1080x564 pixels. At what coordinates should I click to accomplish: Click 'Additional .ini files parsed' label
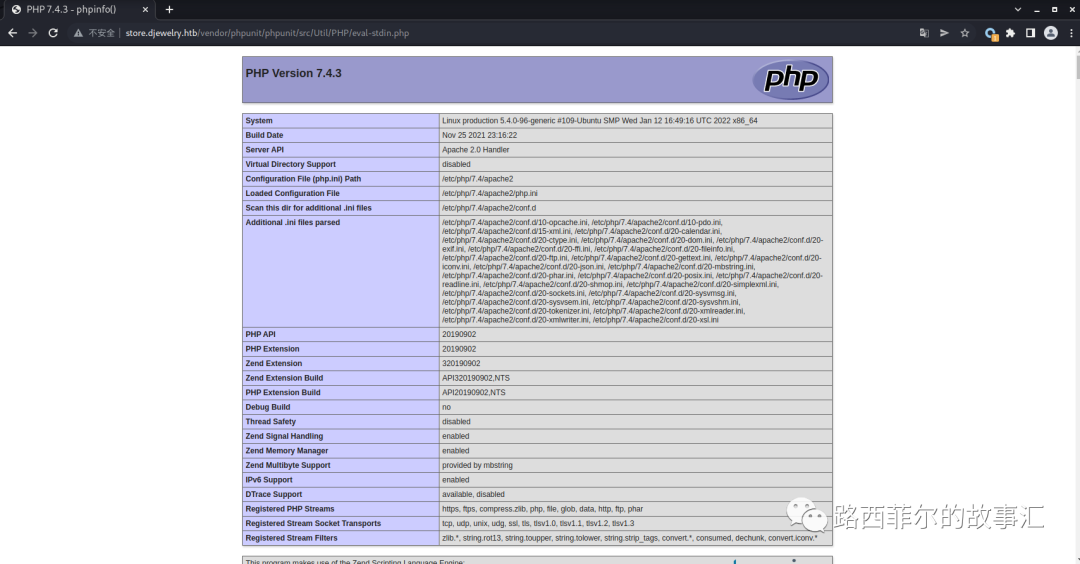coord(293,222)
